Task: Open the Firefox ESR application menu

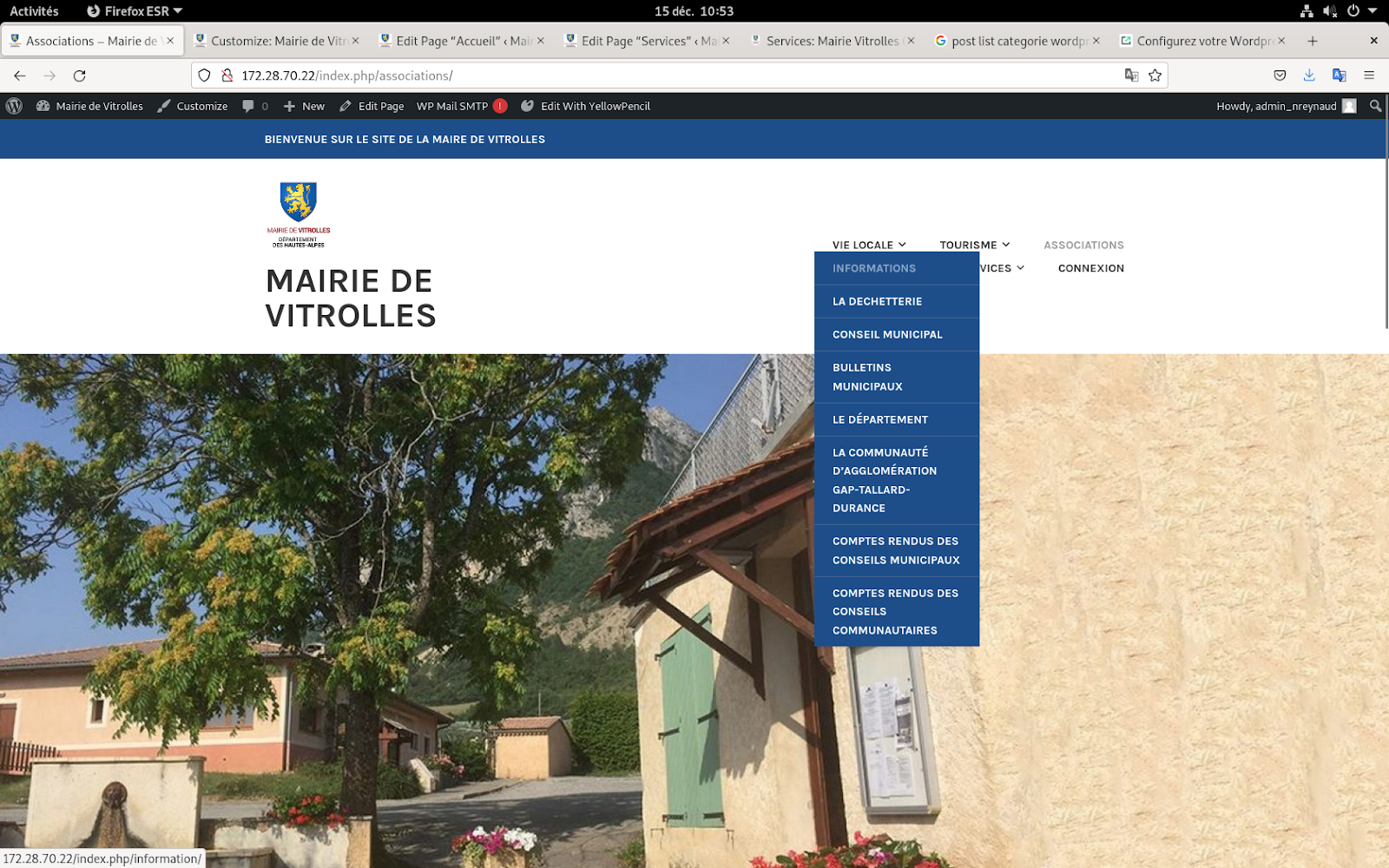Action: [135, 11]
